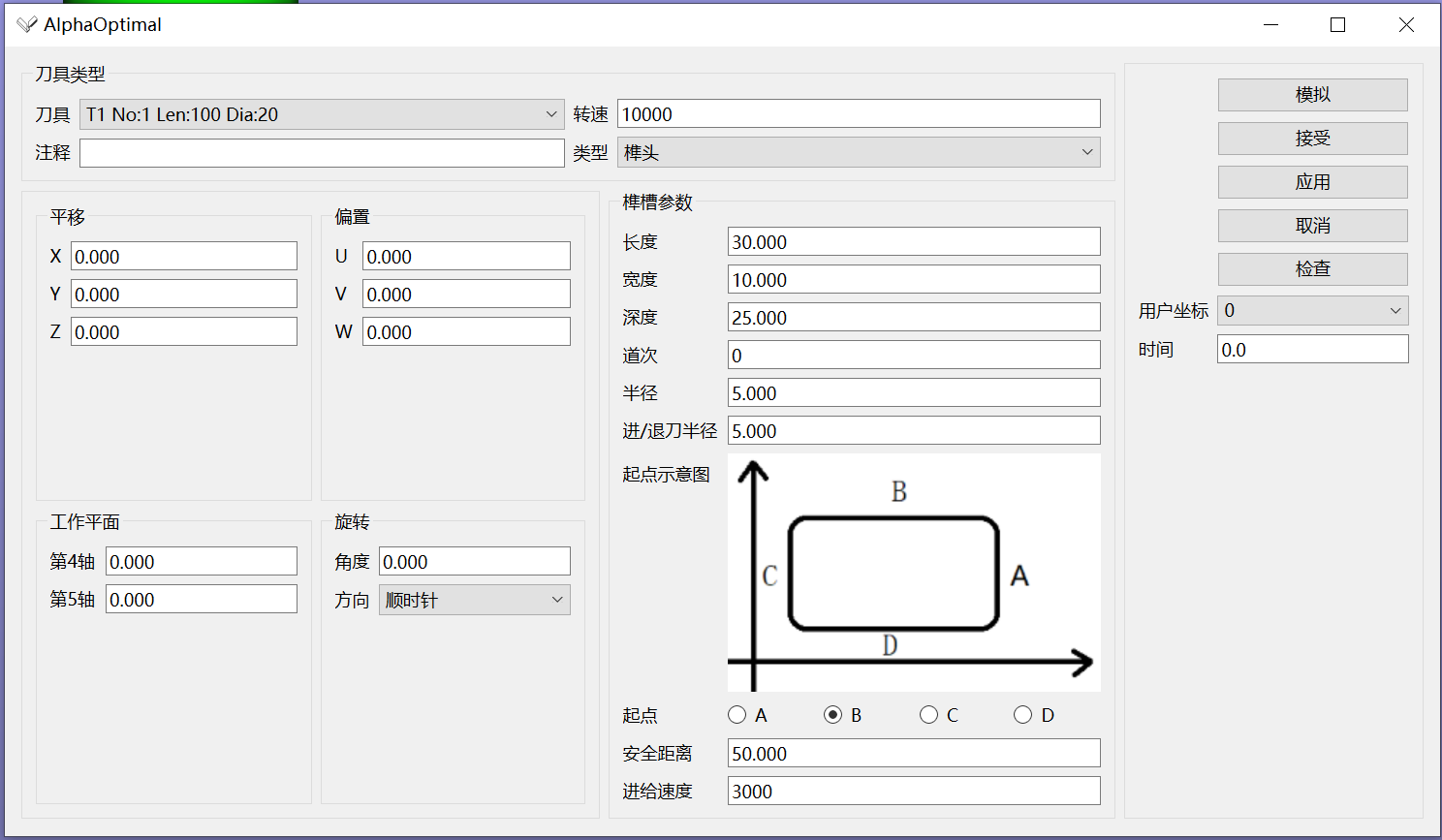Select the 长度 length input field
The height and width of the screenshot is (840, 1442).
tap(913, 241)
